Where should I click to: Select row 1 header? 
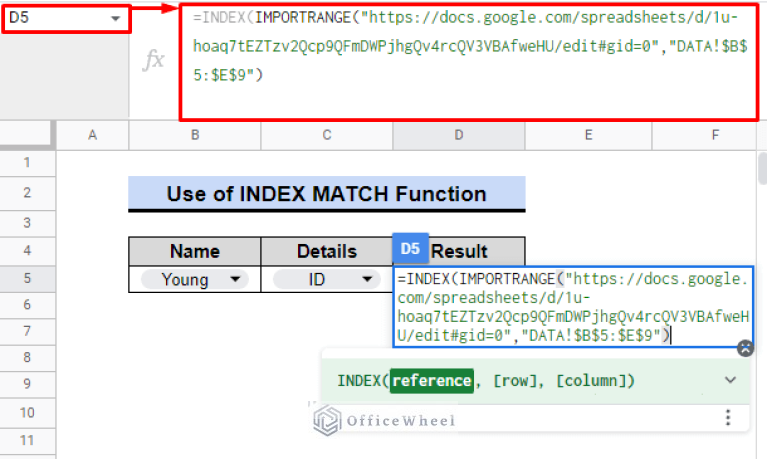coord(27,163)
